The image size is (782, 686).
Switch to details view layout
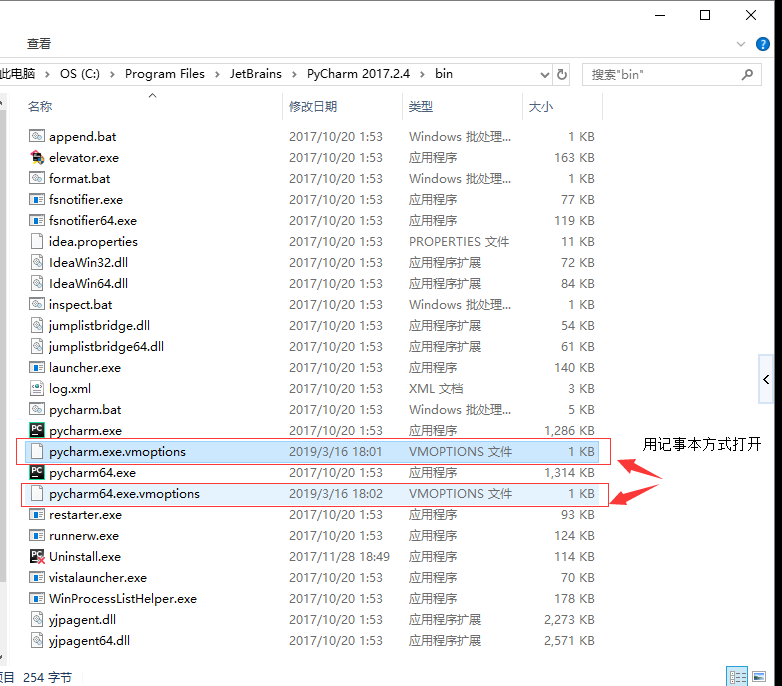[737, 677]
